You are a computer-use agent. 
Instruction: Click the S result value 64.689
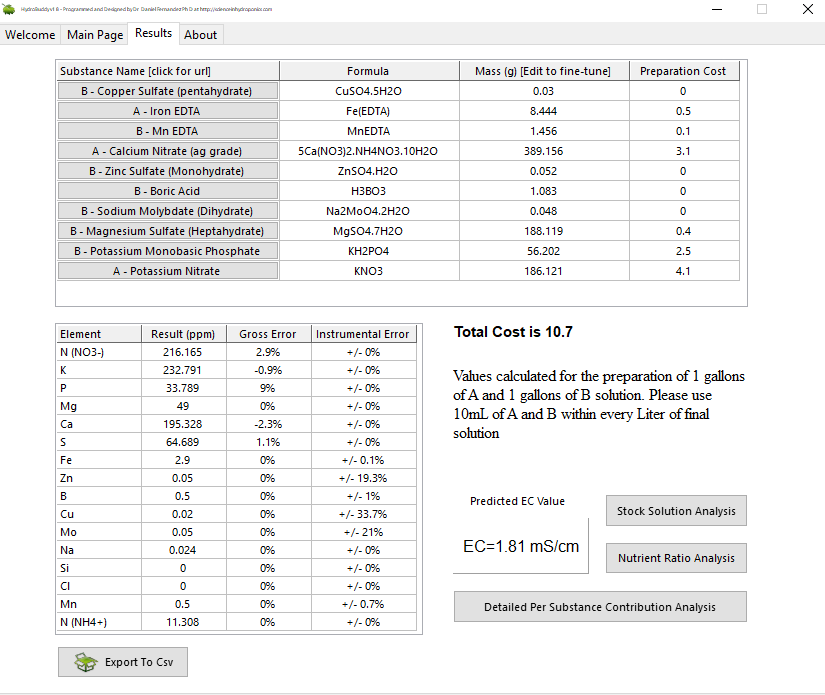click(x=184, y=442)
